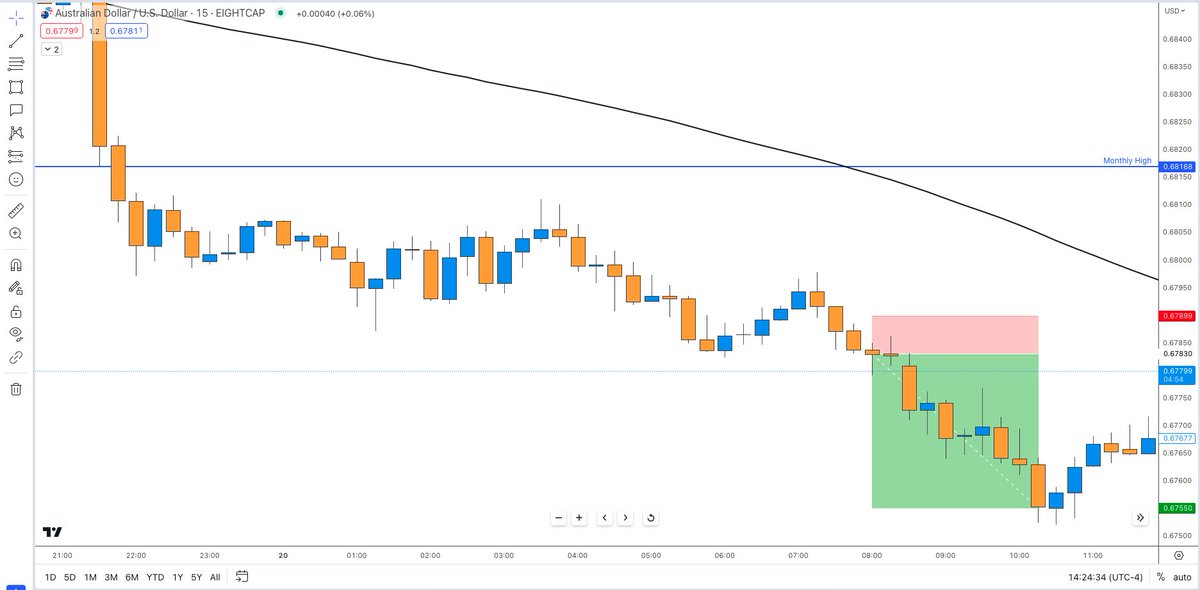Viewport: 1200px width, 590px height.
Task: Expand the indicator legend showing 2
Action: pyautogui.click(x=50, y=48)
